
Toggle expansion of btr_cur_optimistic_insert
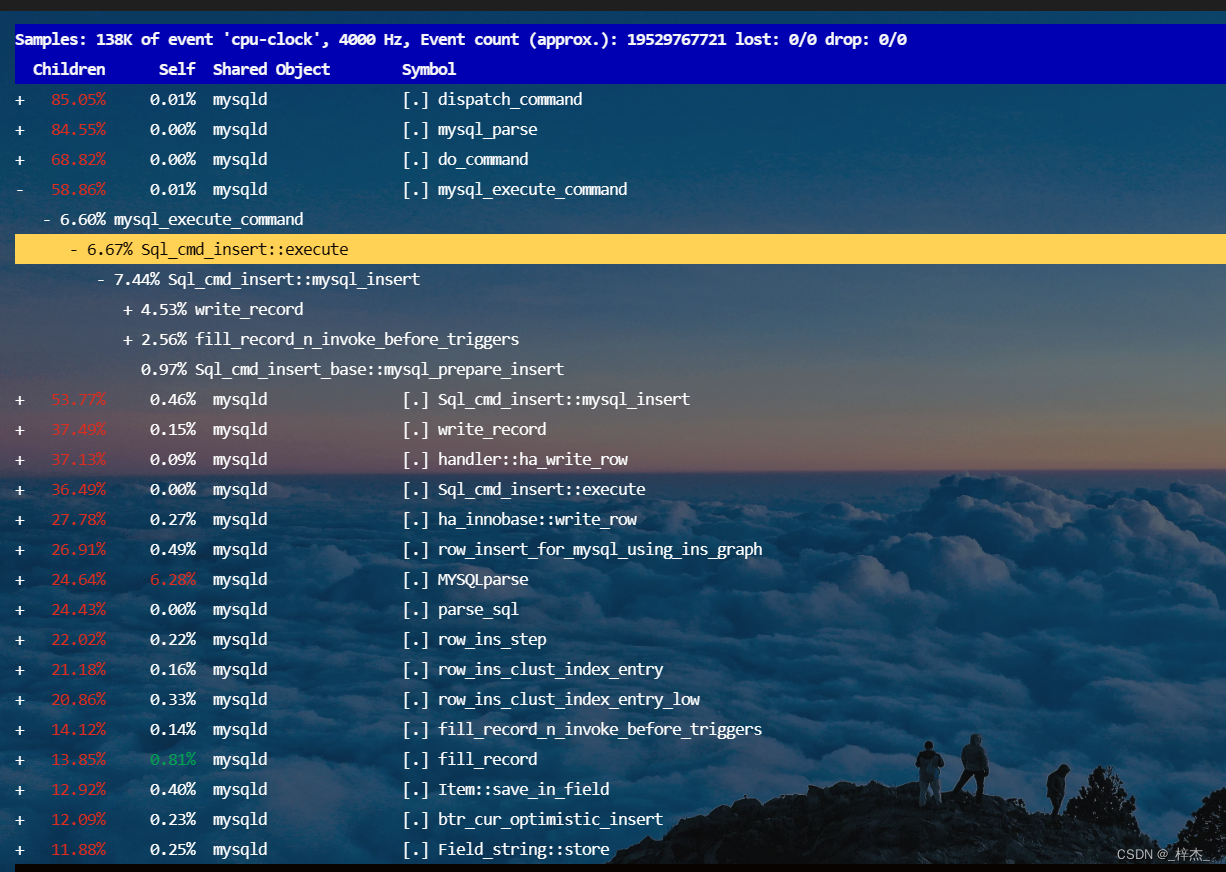tap(19, 819)
